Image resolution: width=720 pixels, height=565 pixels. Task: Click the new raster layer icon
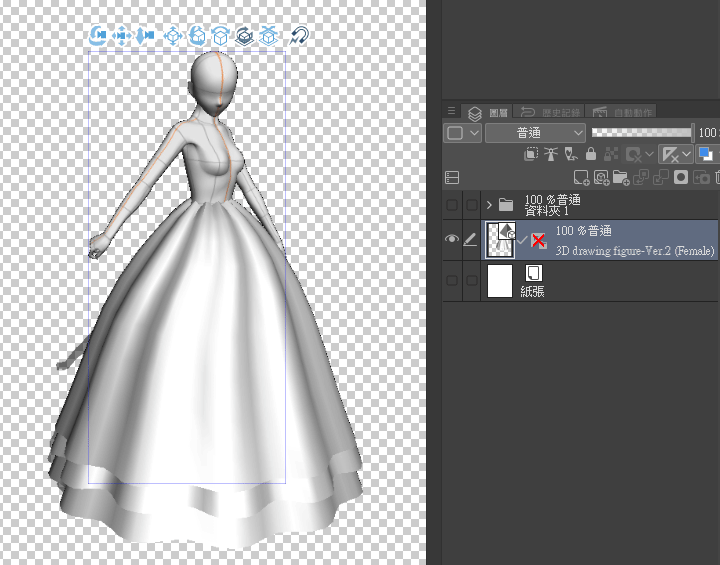(x=580, y=178)
